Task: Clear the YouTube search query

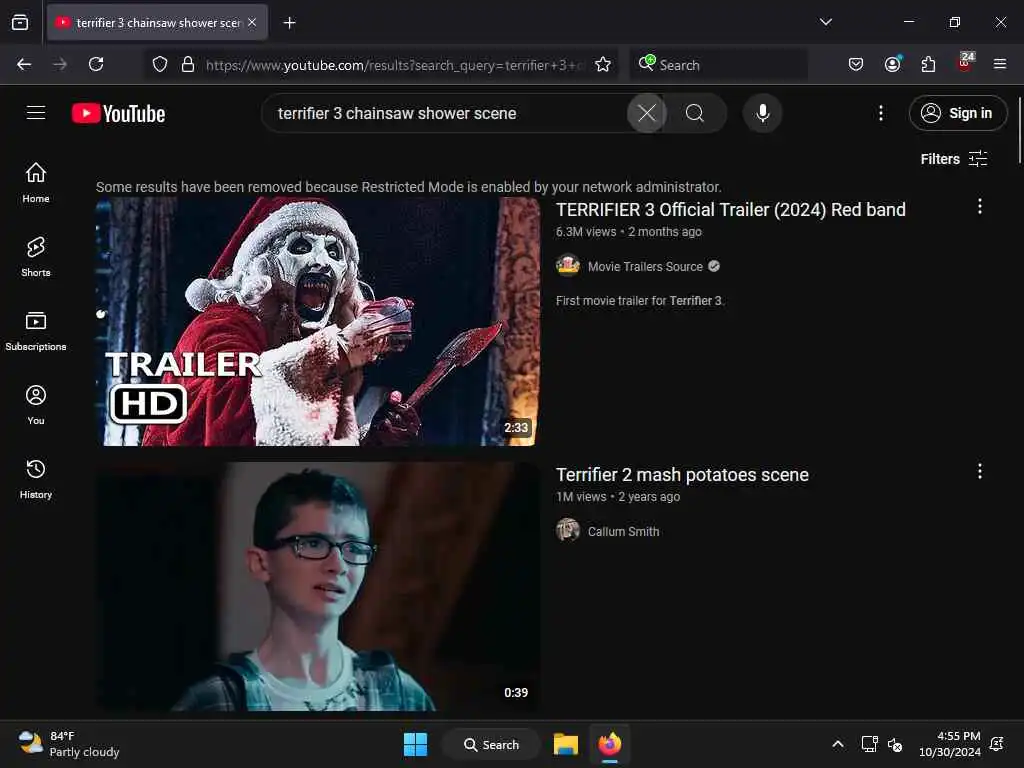Action: click(647, 113)
